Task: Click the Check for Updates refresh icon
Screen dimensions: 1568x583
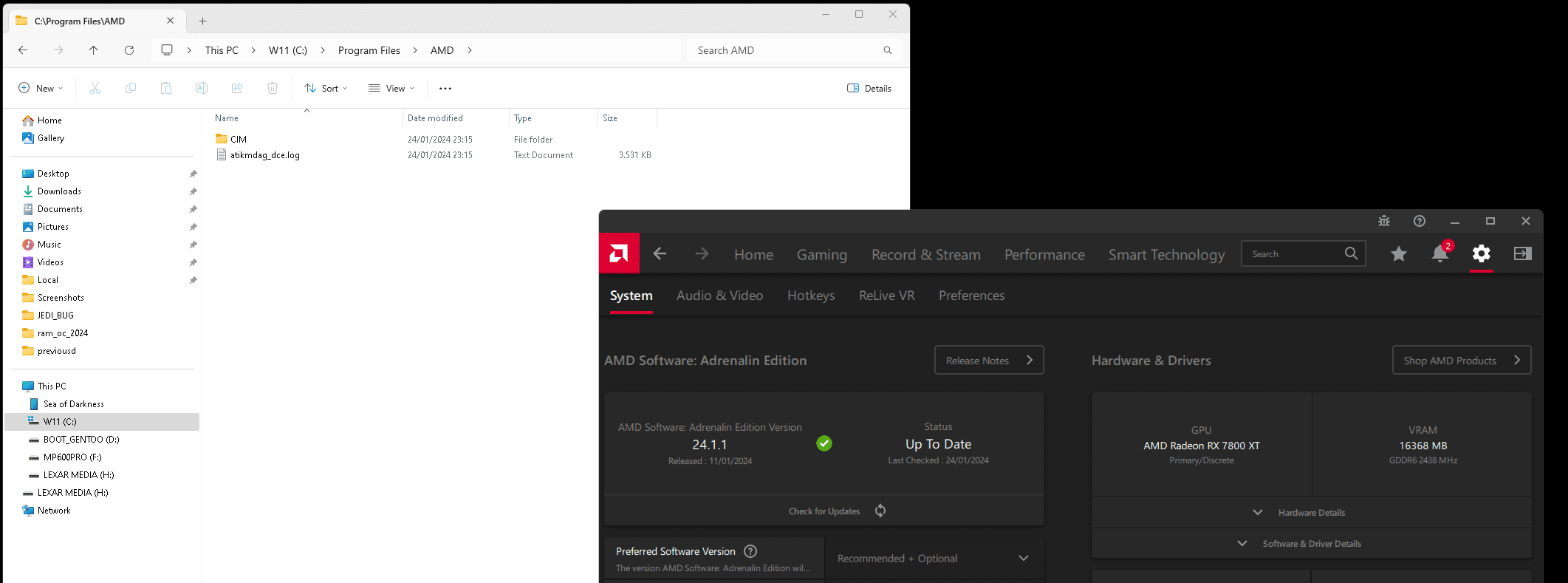Action: [880, 511]
